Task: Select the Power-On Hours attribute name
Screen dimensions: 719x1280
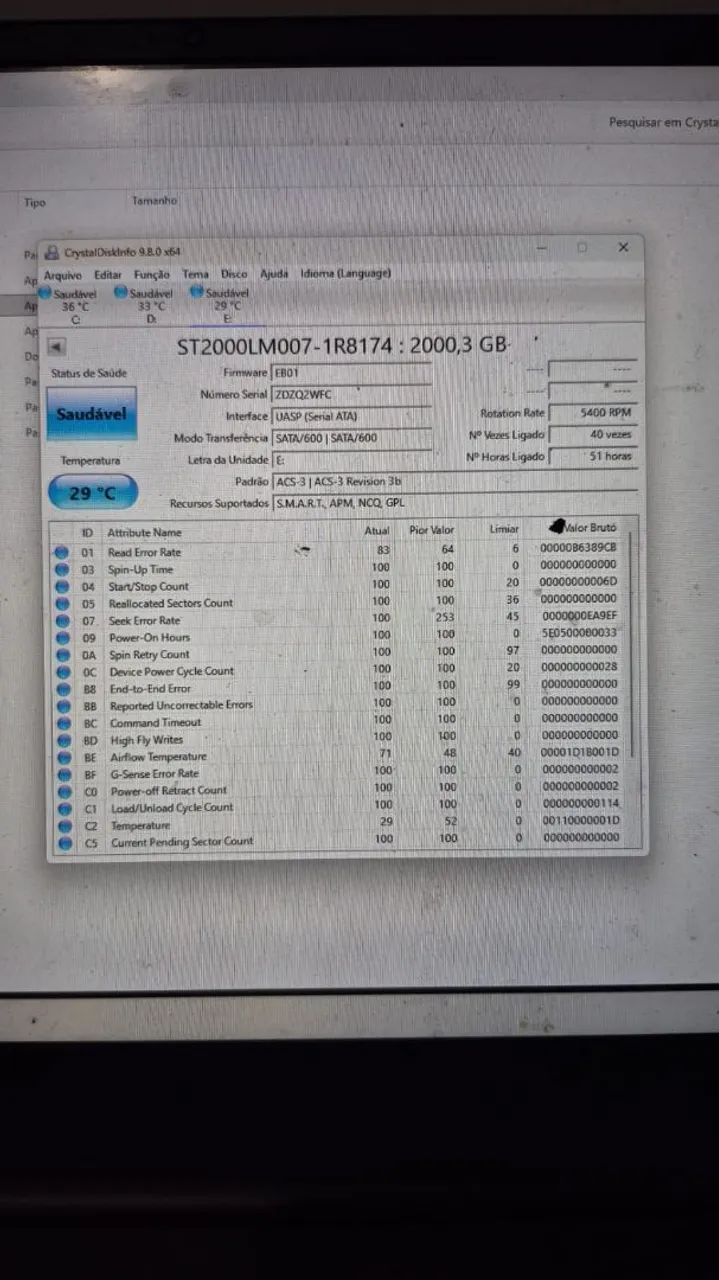Action: (149, 637)
